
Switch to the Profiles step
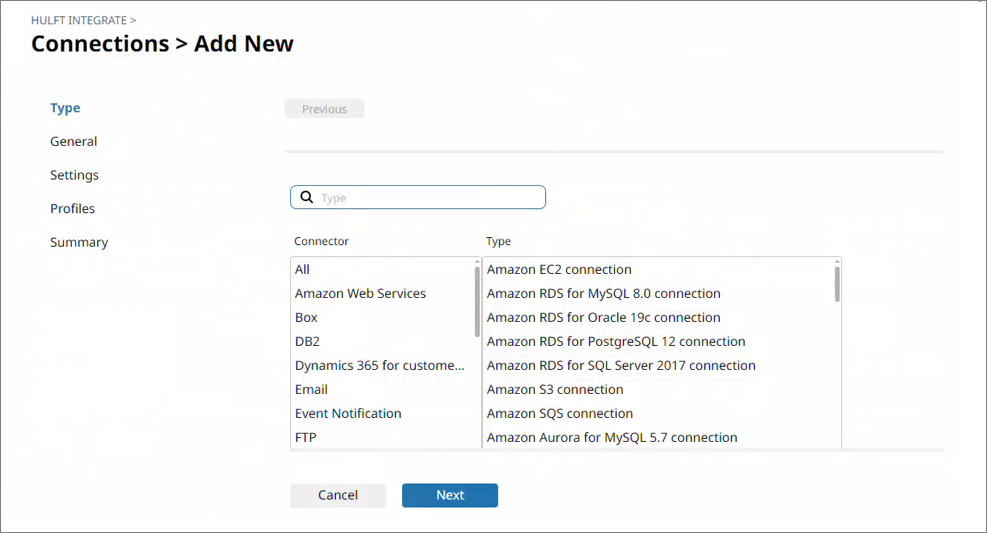(73, 209)
